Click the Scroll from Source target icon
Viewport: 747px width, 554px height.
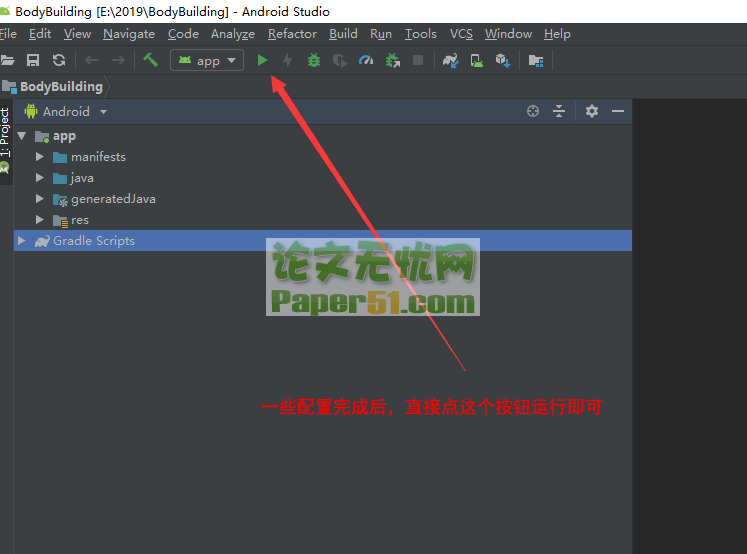(533, 111)
